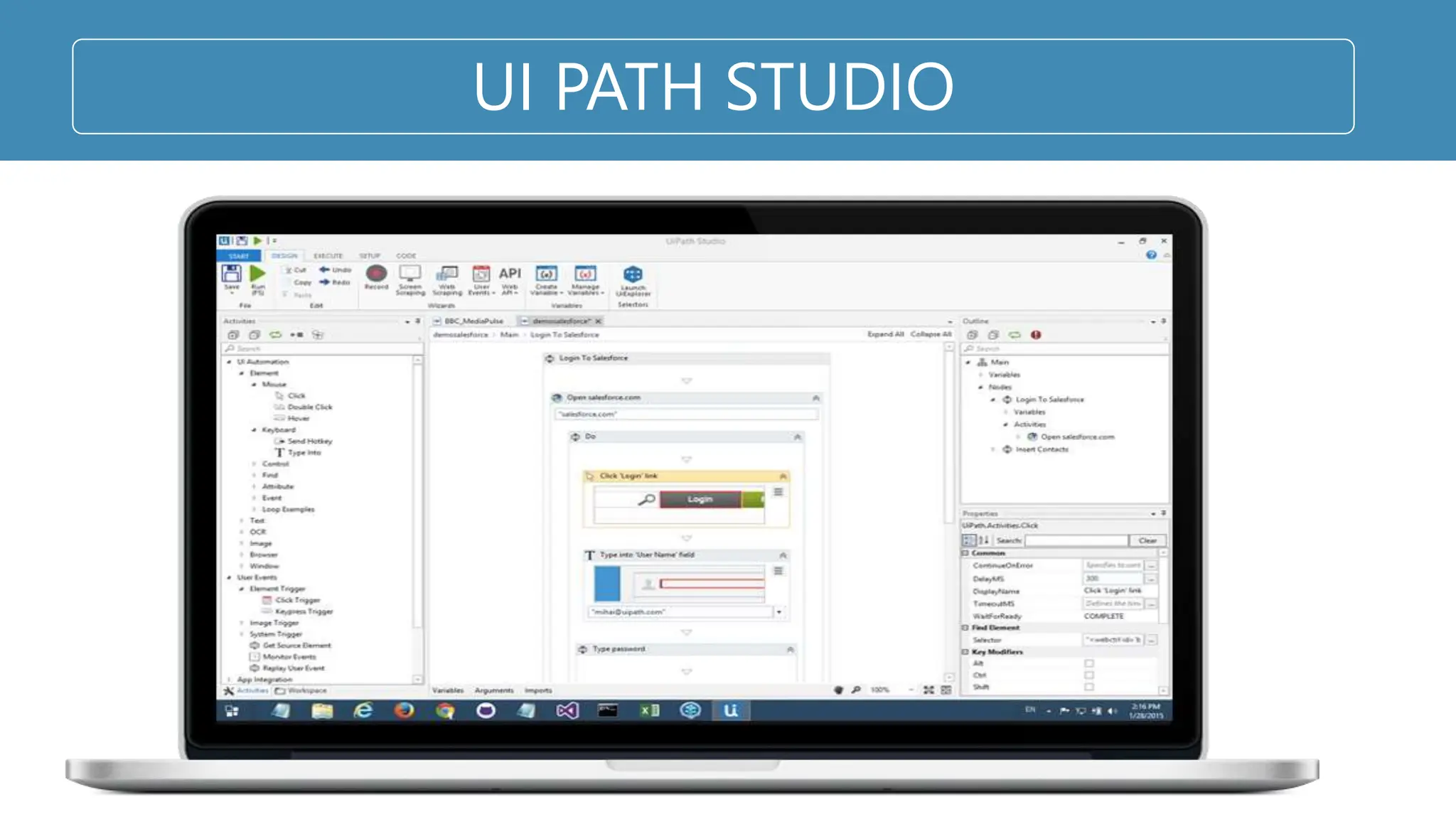
Task: Switch to the BBC_MediaPulse document tab
Action: [473, 321]
